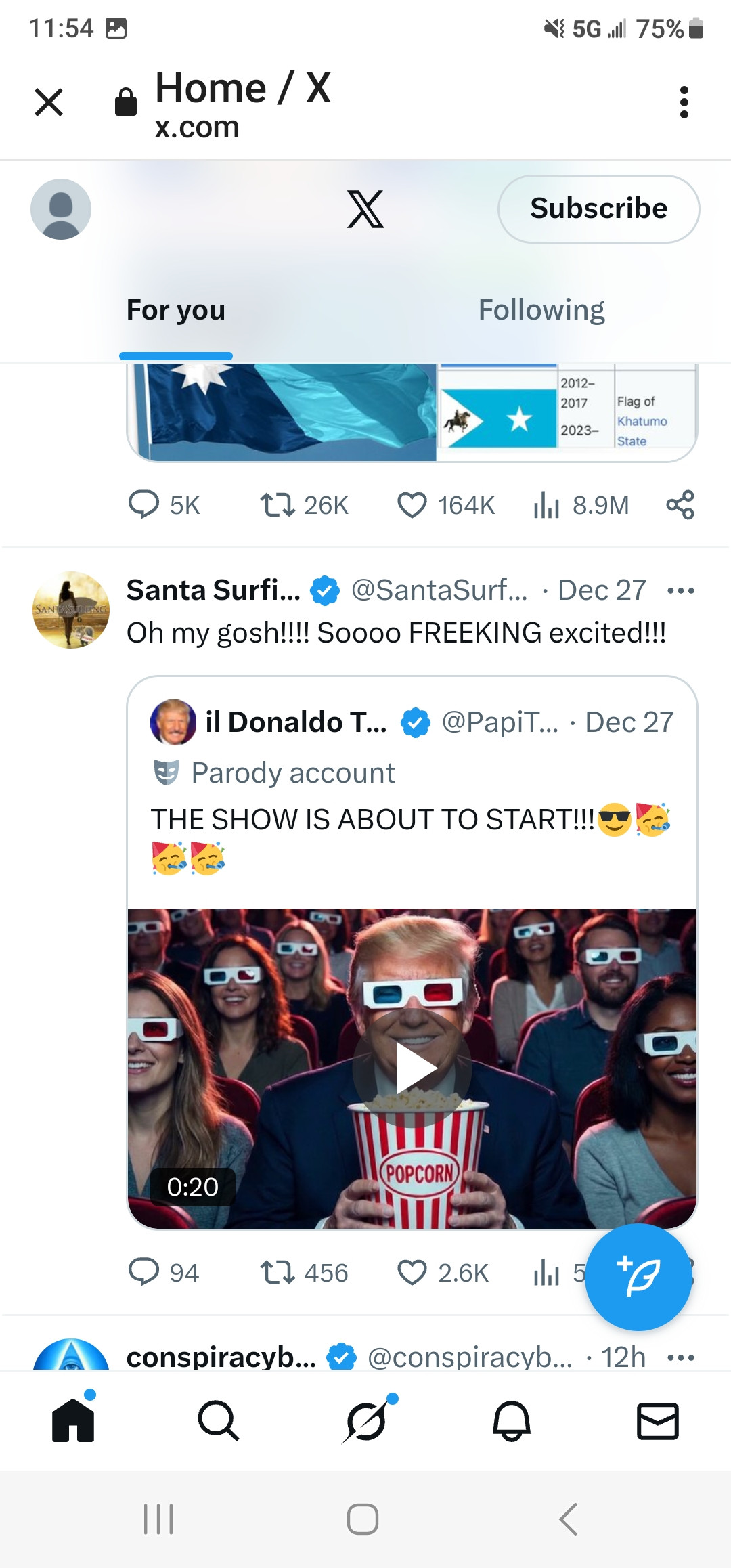The width and height of the screenshot is (731, 1568).
Task: Share the post with 8.9M views
Action: pyautogui.click(x=680, y=505)
